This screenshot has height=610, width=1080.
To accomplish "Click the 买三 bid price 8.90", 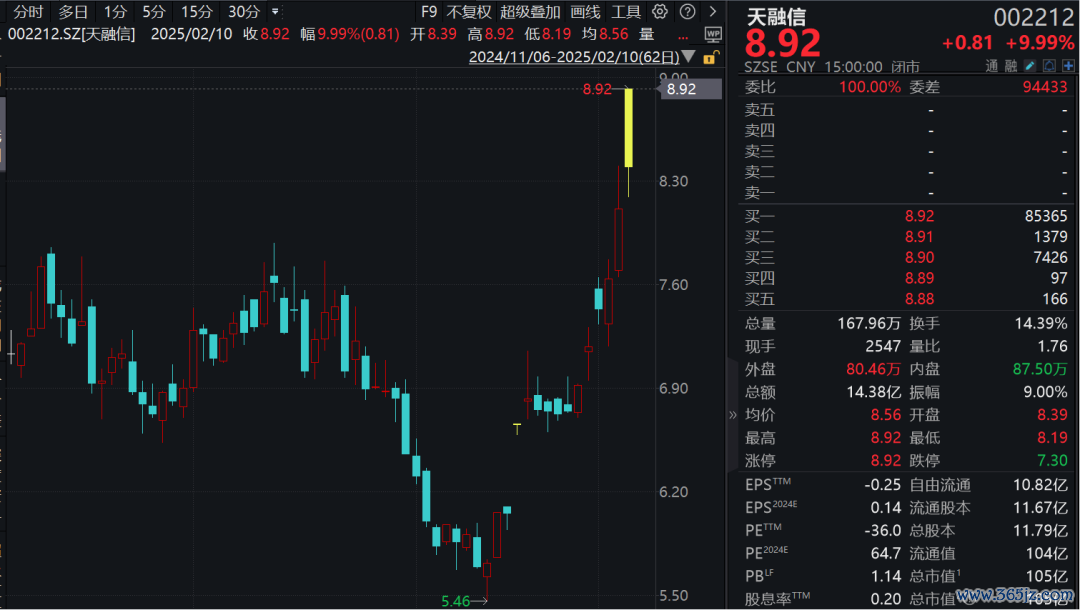I will [920, 257].
